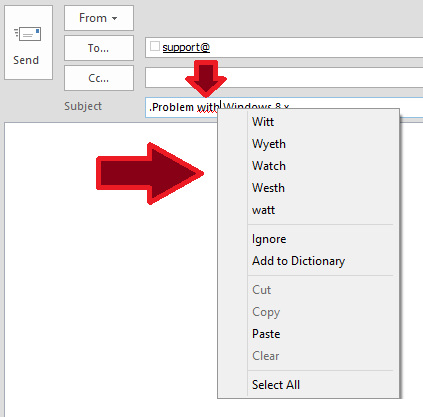Image resolution: width=423 pixels, height=417 pixels.
Task: Choose spelling suggestion Witt
Action: coord(263,122)
